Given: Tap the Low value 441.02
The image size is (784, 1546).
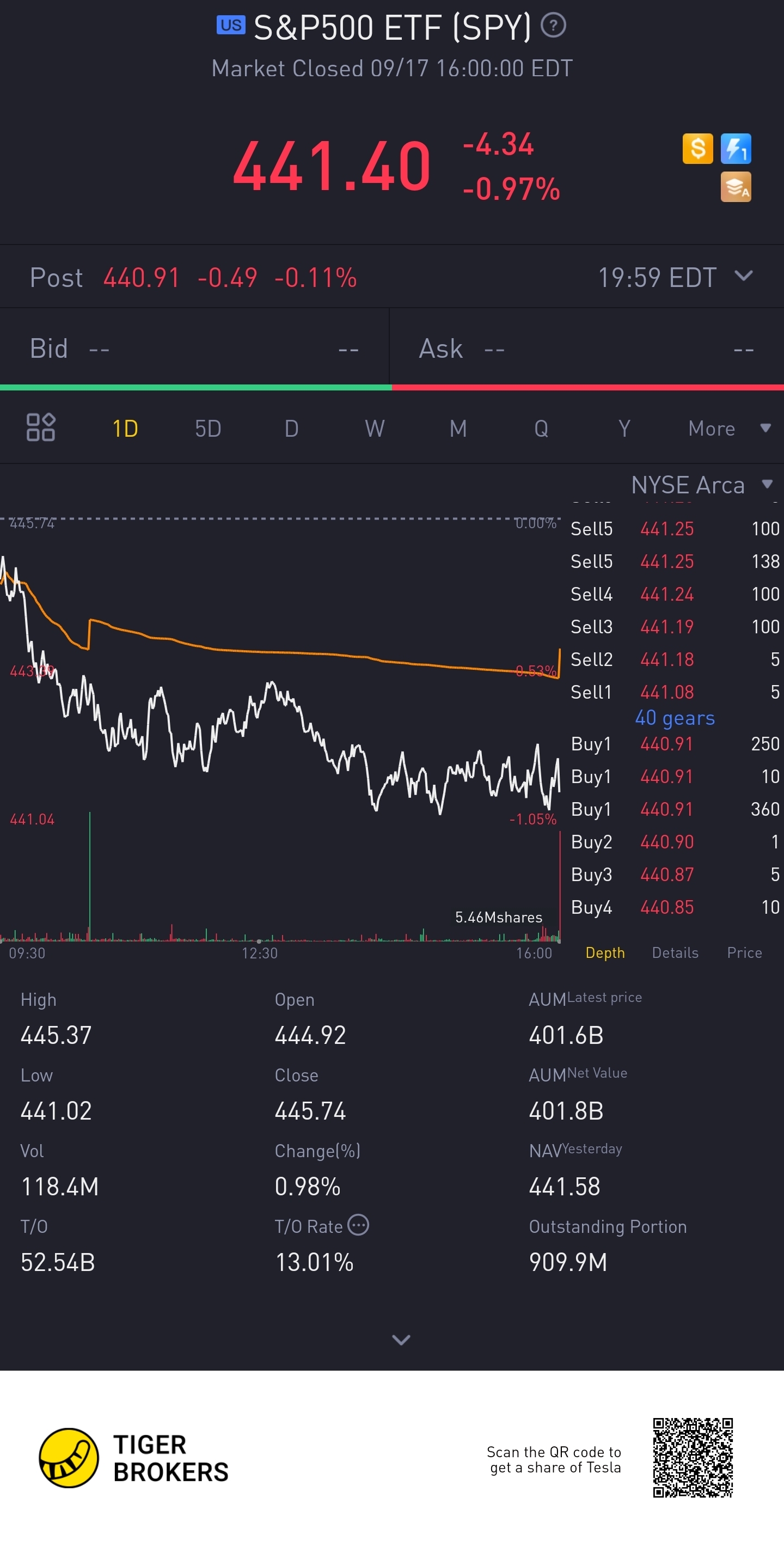Looking at the screenshot, I should [x=56, y=1111].
